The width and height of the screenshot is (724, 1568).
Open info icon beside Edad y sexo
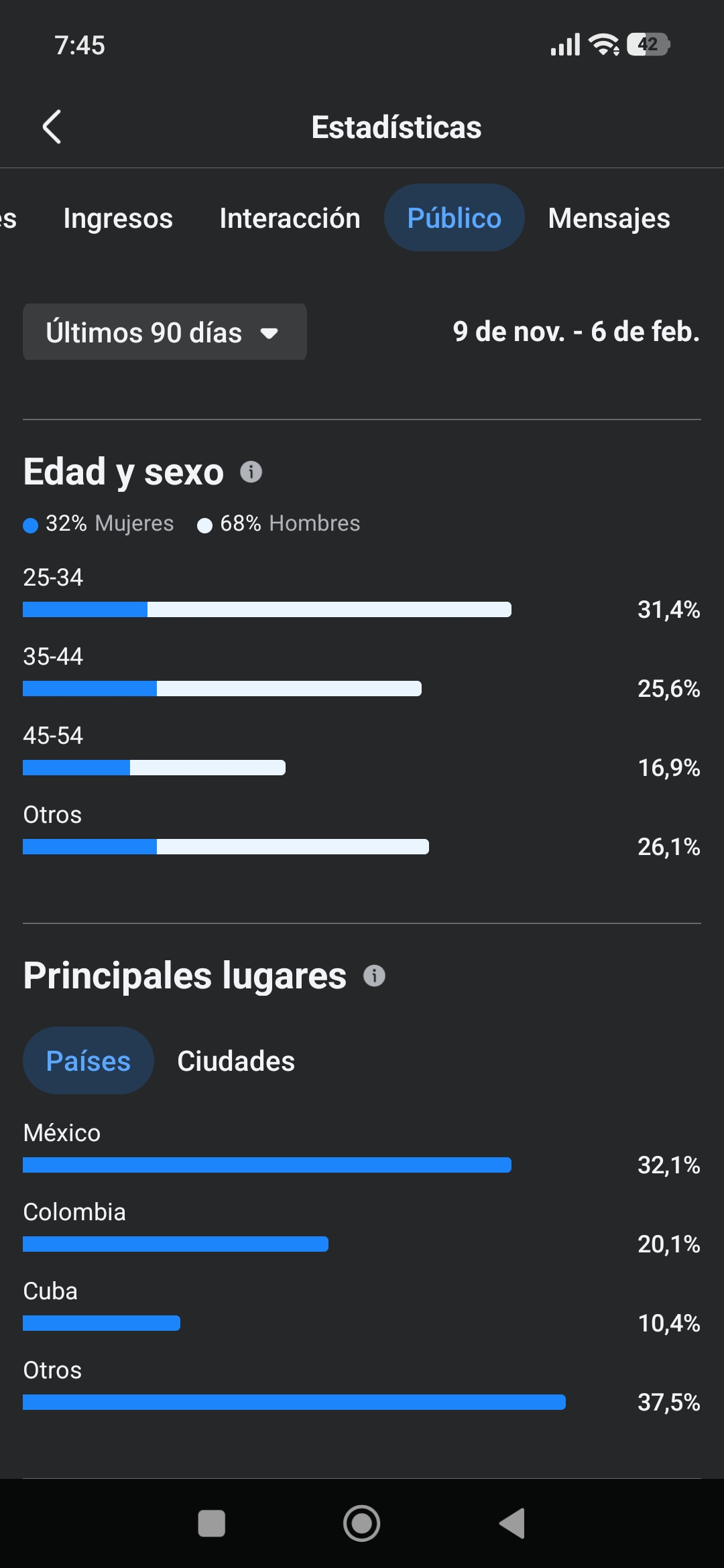pos(251,472)
